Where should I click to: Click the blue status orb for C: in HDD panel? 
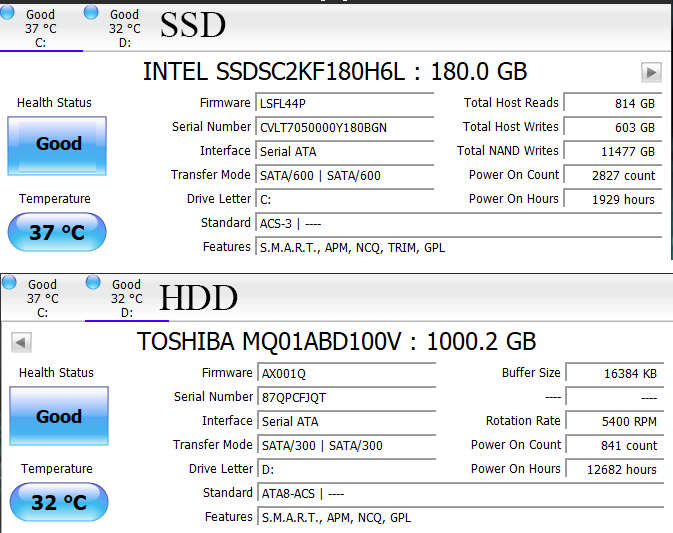click(x=9, y=282)
